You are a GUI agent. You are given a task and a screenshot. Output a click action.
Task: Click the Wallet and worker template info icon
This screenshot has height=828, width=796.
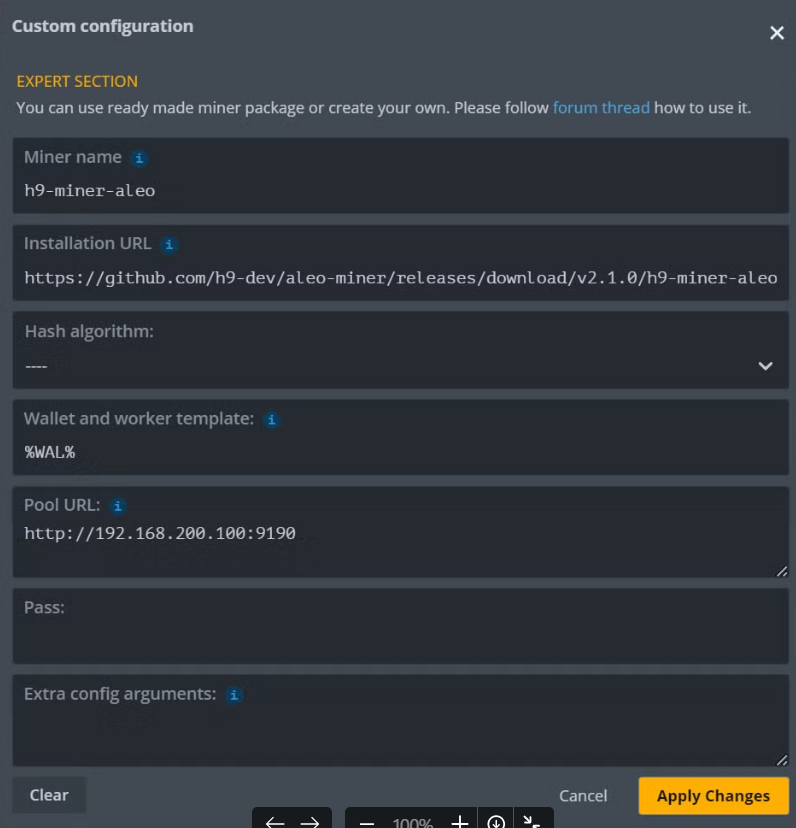point(271,420)
